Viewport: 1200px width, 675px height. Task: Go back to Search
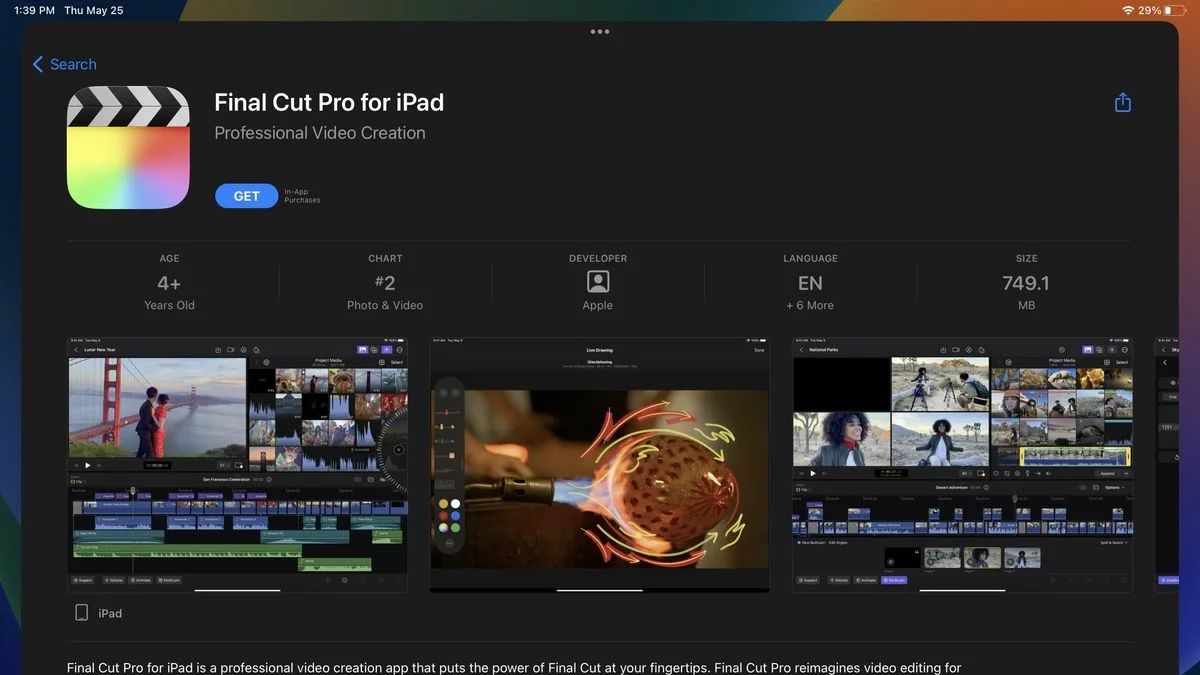click(x=65, y=64)
